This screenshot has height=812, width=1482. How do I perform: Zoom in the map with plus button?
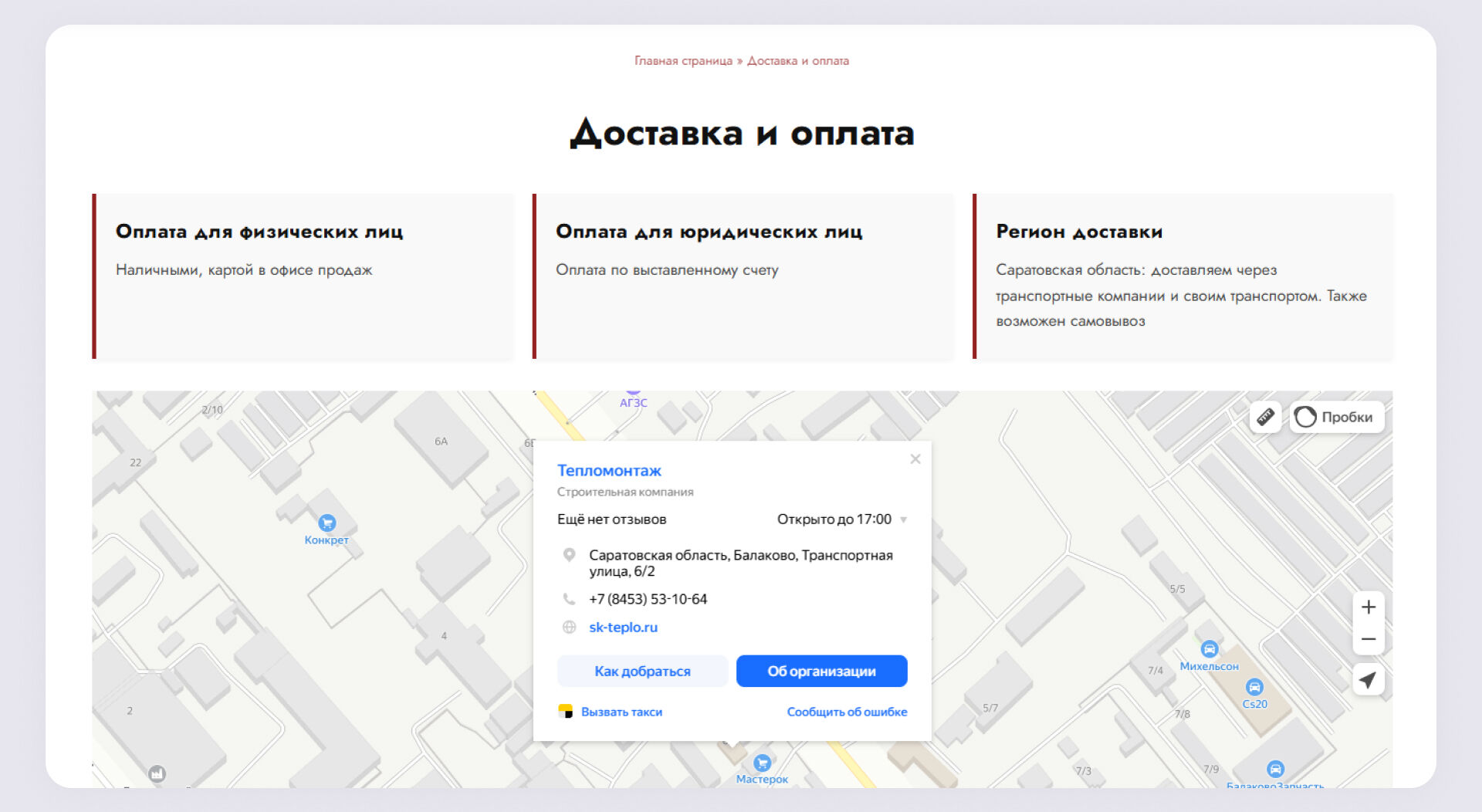point(1368,607)
